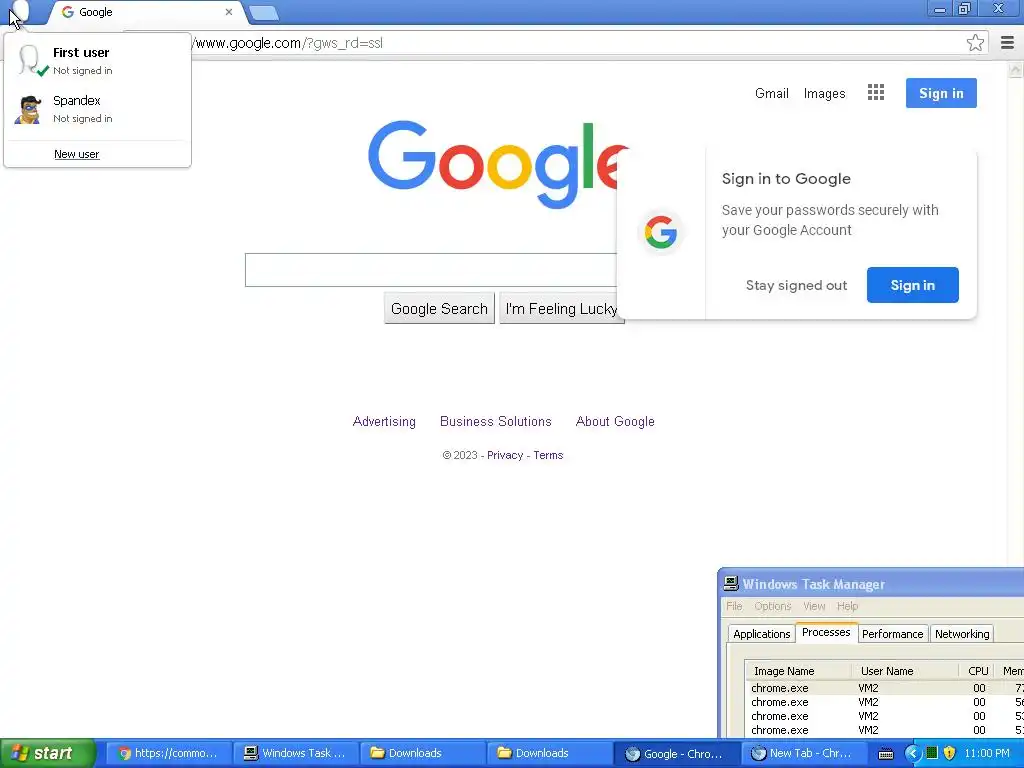Choose Stay signed out
Viewport: 1024px width, 768px height.
796,285
